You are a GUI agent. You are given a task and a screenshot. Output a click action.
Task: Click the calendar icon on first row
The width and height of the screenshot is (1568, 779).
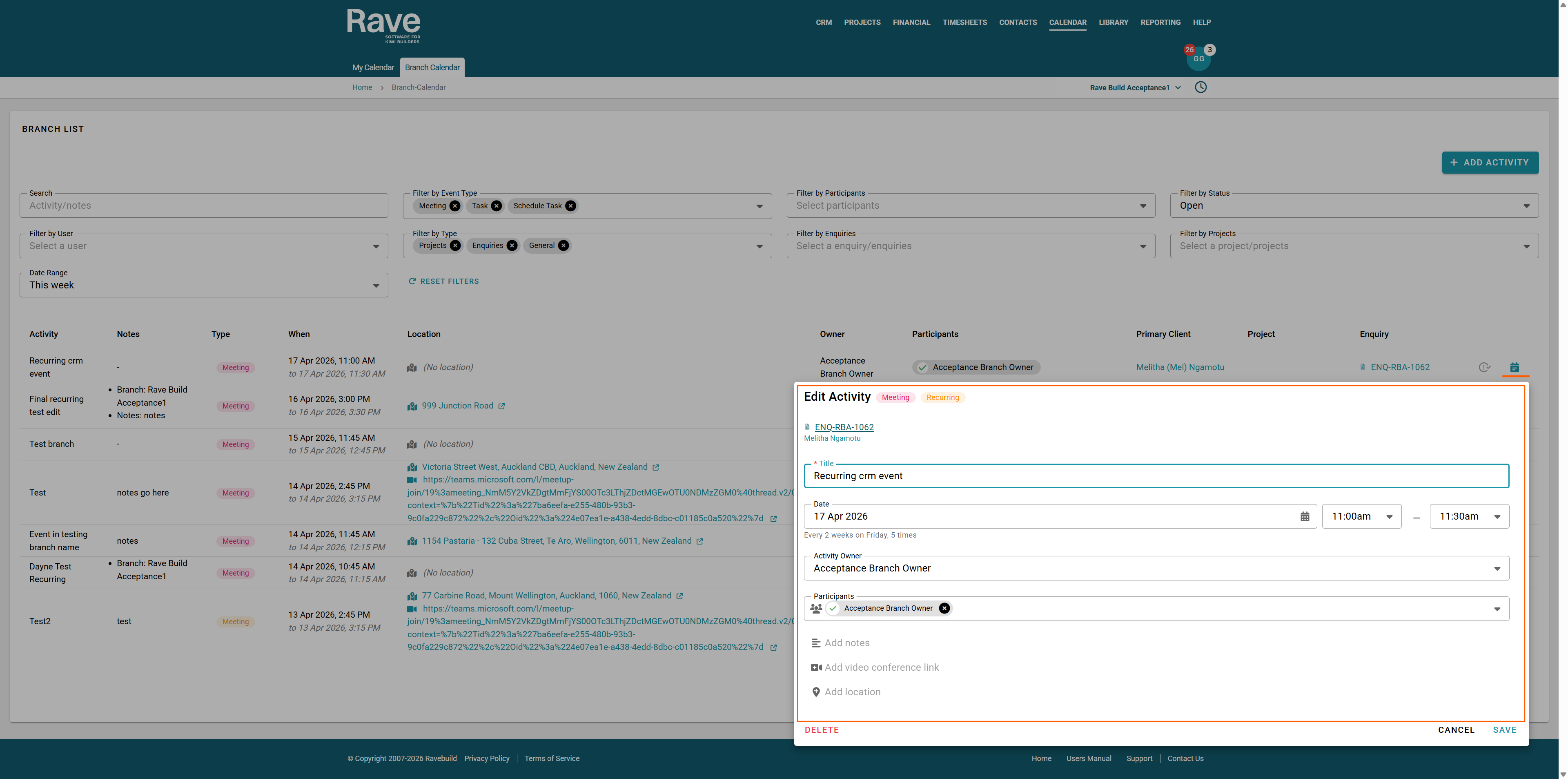[x=1515, y=367]
